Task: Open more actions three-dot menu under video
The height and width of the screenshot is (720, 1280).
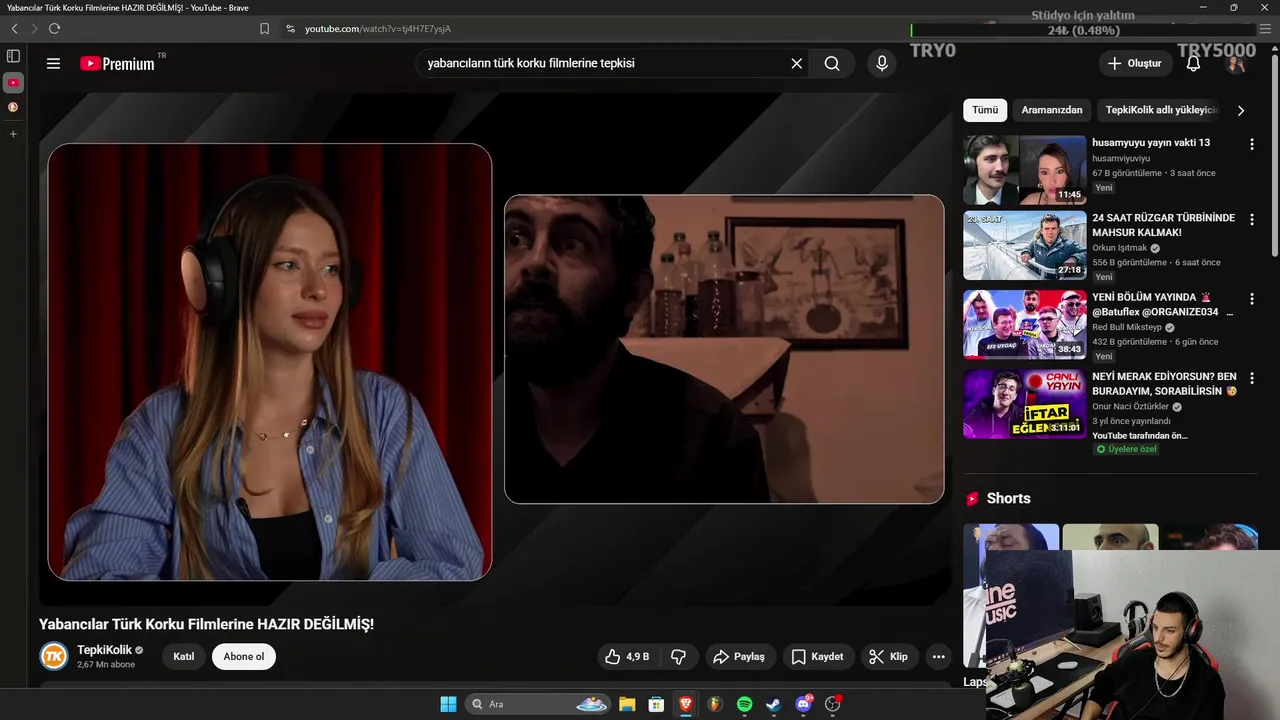Action: pos(938,657)
